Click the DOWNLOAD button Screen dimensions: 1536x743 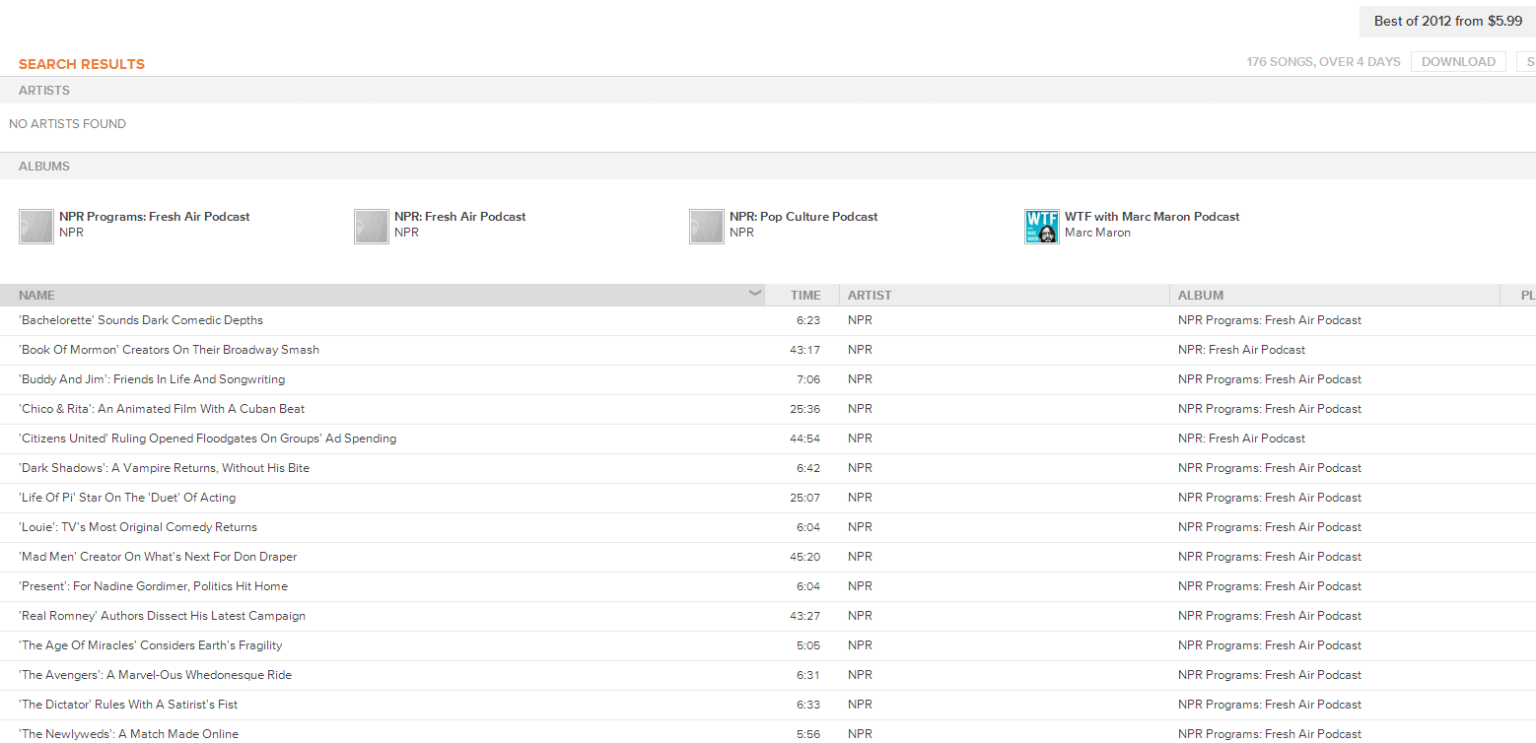pyautogui.click(x=1457, y=61)
